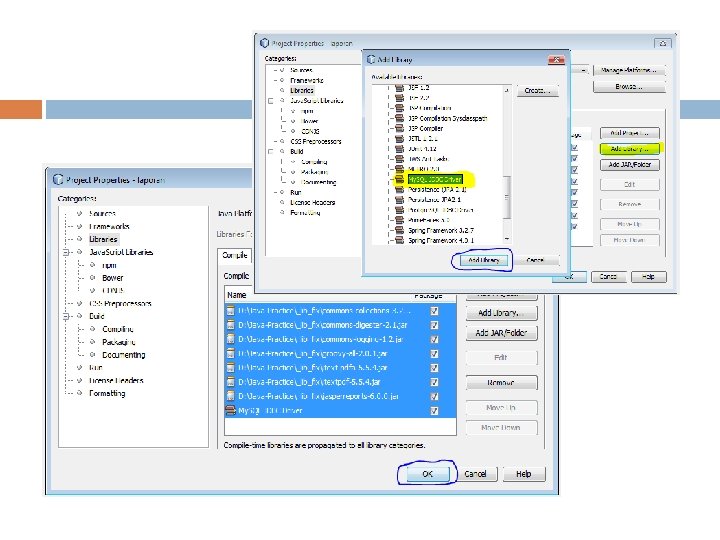Click the commons-collections jar file icon
Image resolution: width=720 pixels, height=540 pixels.
[231, 310]
